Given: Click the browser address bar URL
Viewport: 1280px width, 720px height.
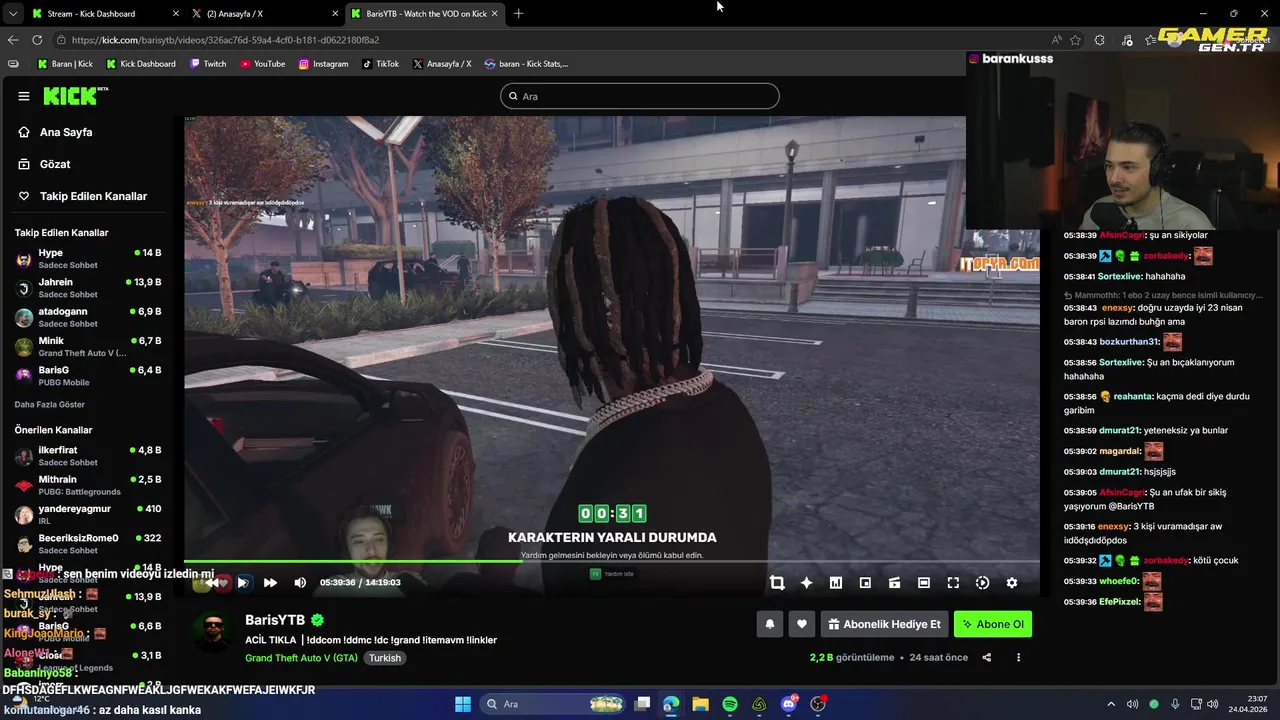Looking at the screenshot, I should (x=225, y=40).
